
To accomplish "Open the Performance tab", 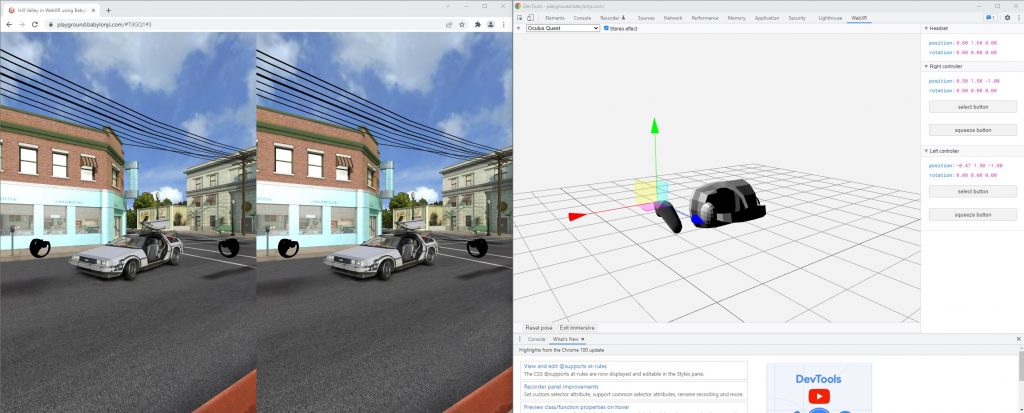I will 705,18.
